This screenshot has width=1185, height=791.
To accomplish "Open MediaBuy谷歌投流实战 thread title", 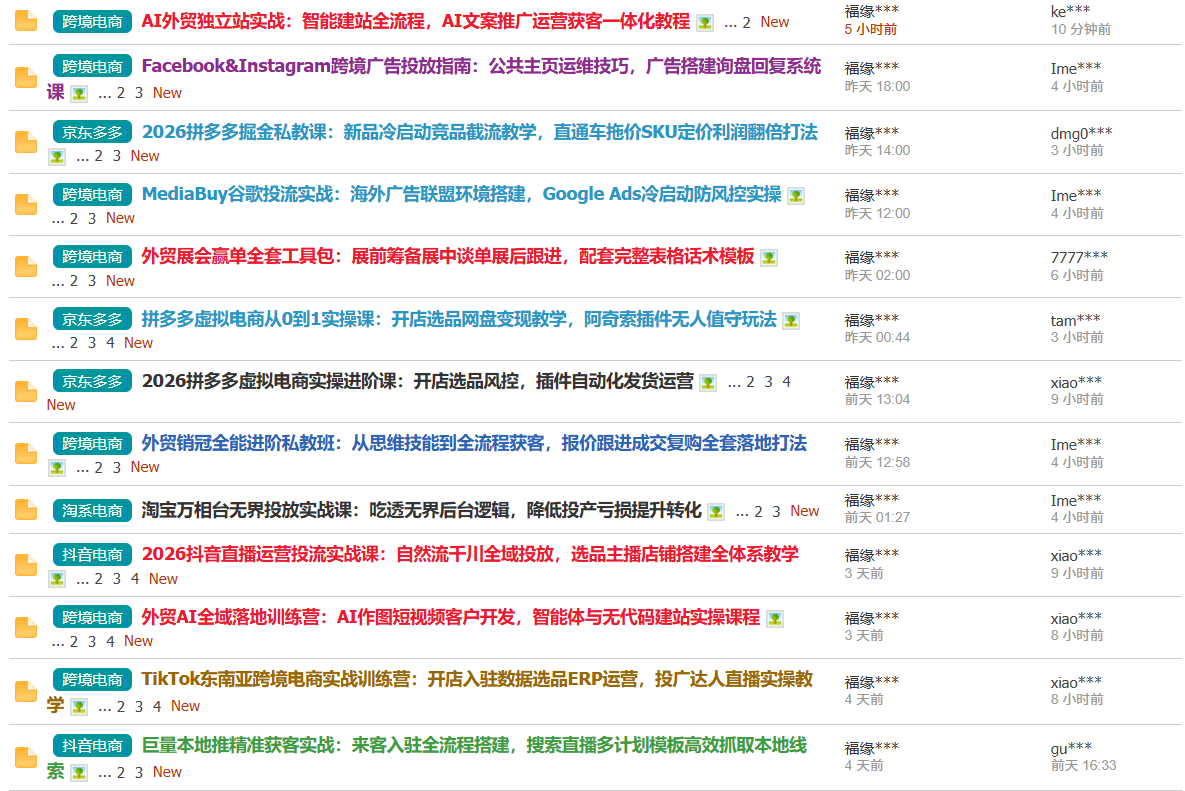I will point(462,194).
